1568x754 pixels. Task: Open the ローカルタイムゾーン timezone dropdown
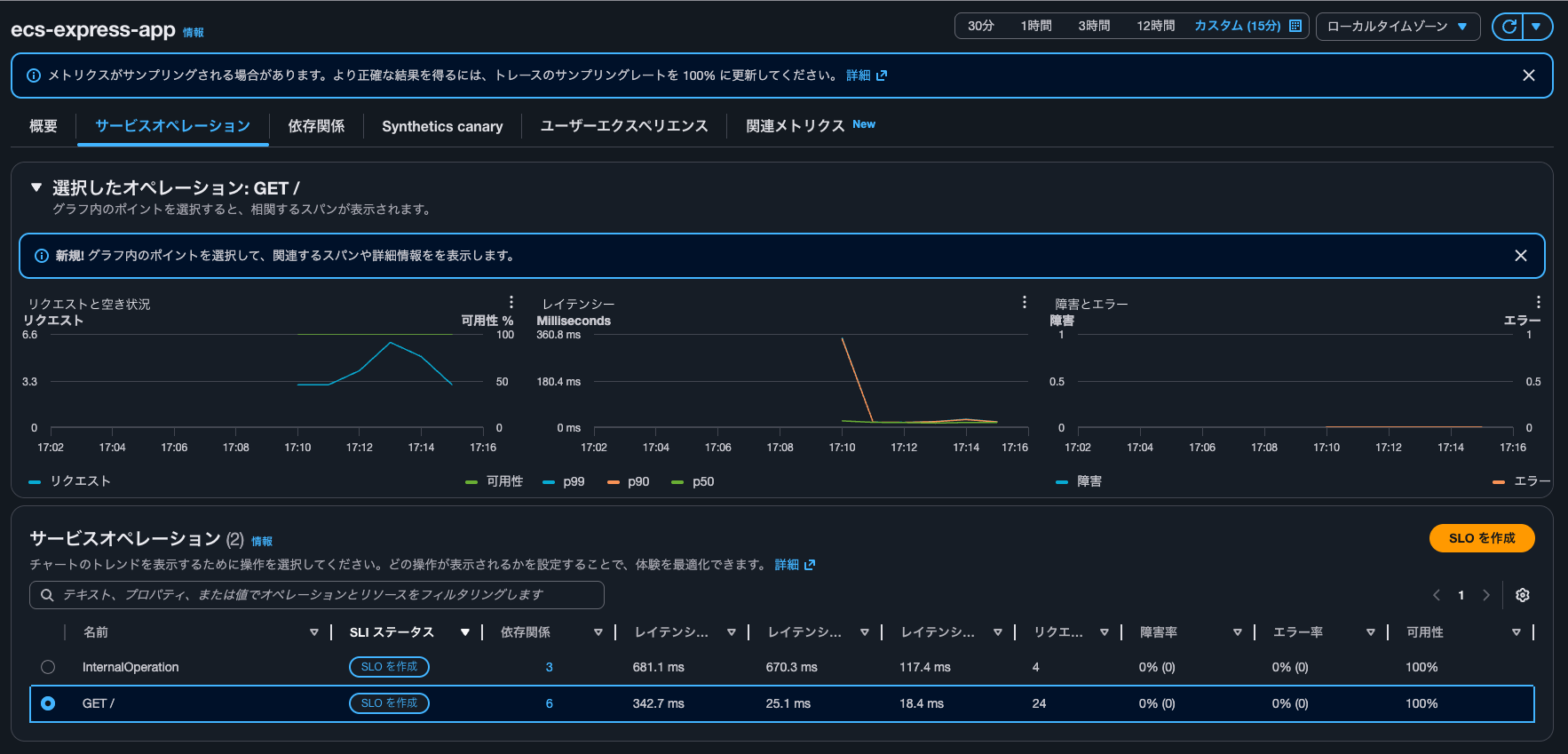coord(1398,27)
